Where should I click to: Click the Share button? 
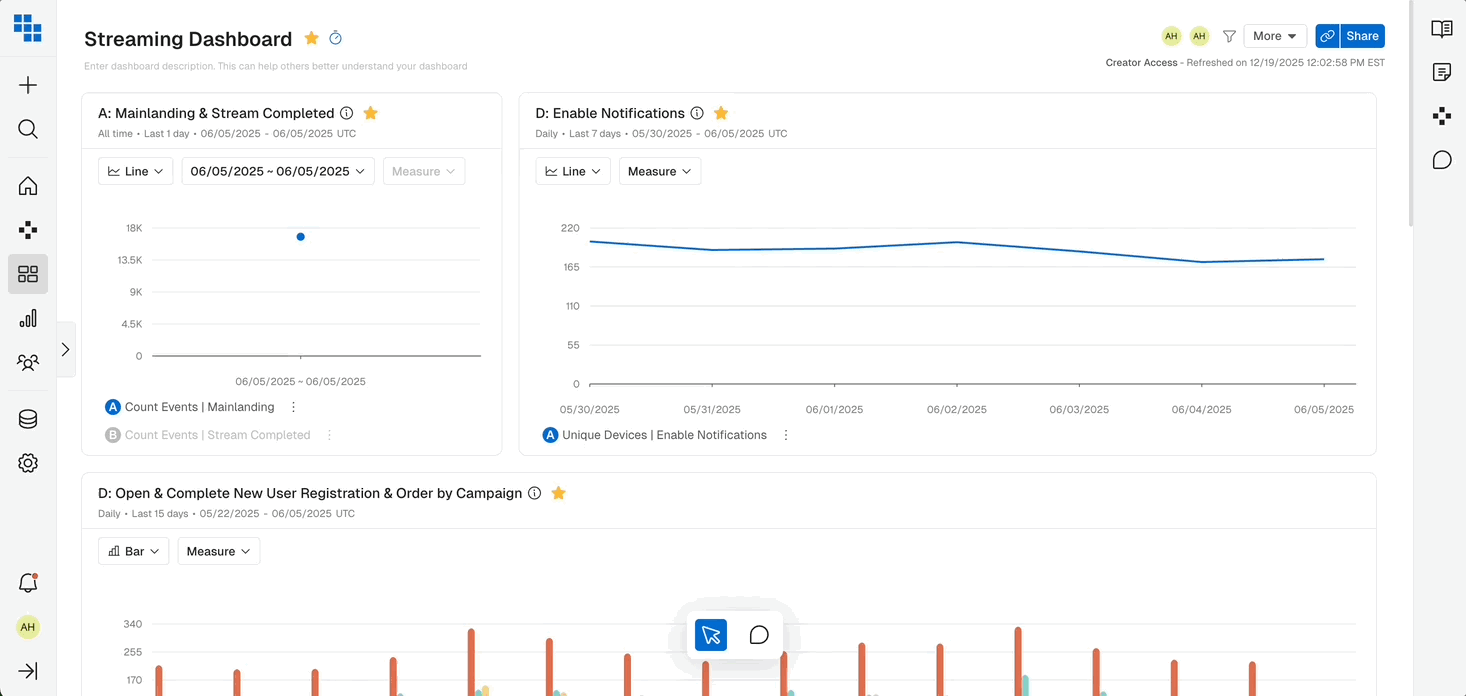click(1362, 36)
